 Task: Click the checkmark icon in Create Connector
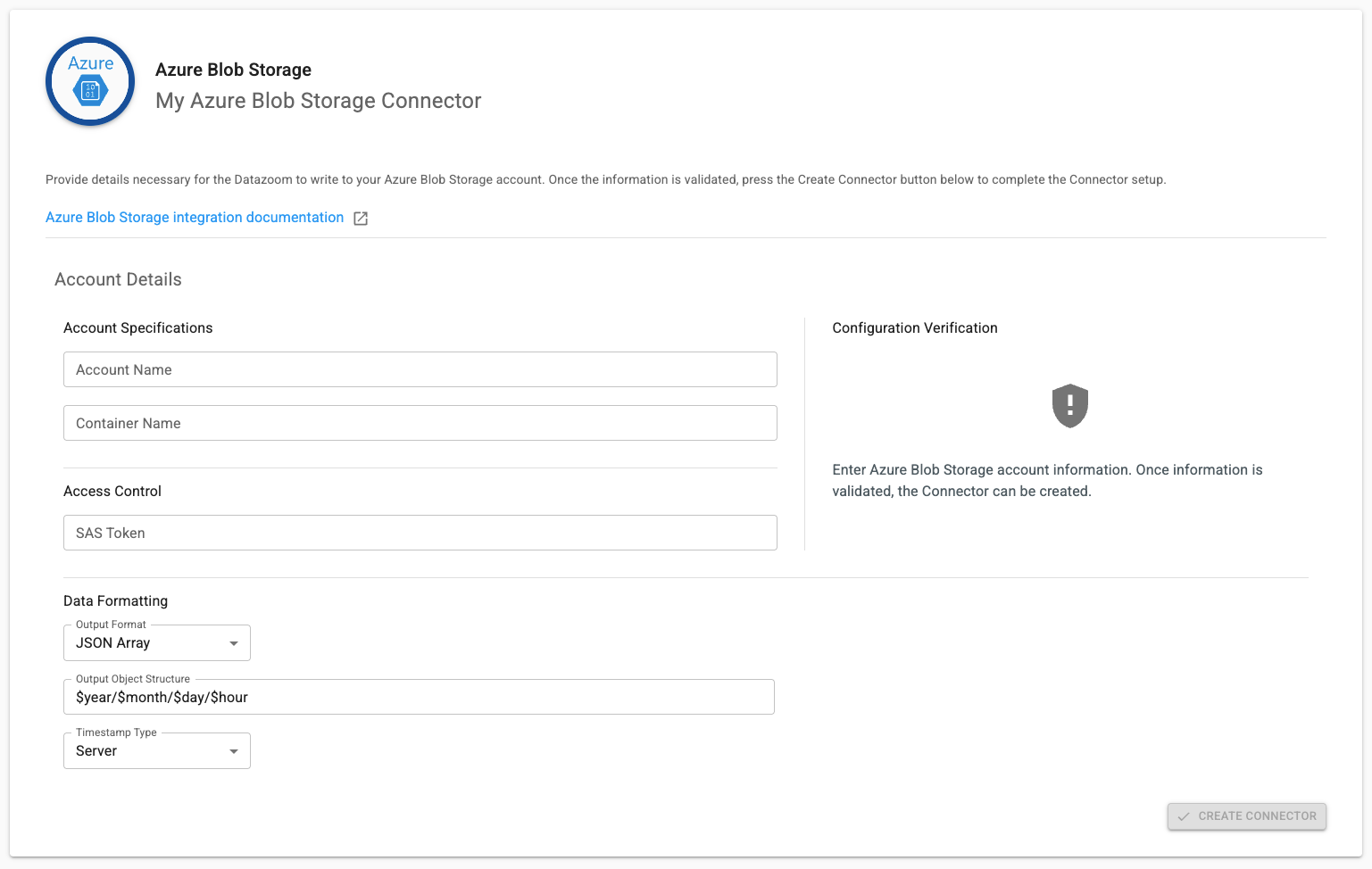pyautogui.click(x=1184, y=816)
